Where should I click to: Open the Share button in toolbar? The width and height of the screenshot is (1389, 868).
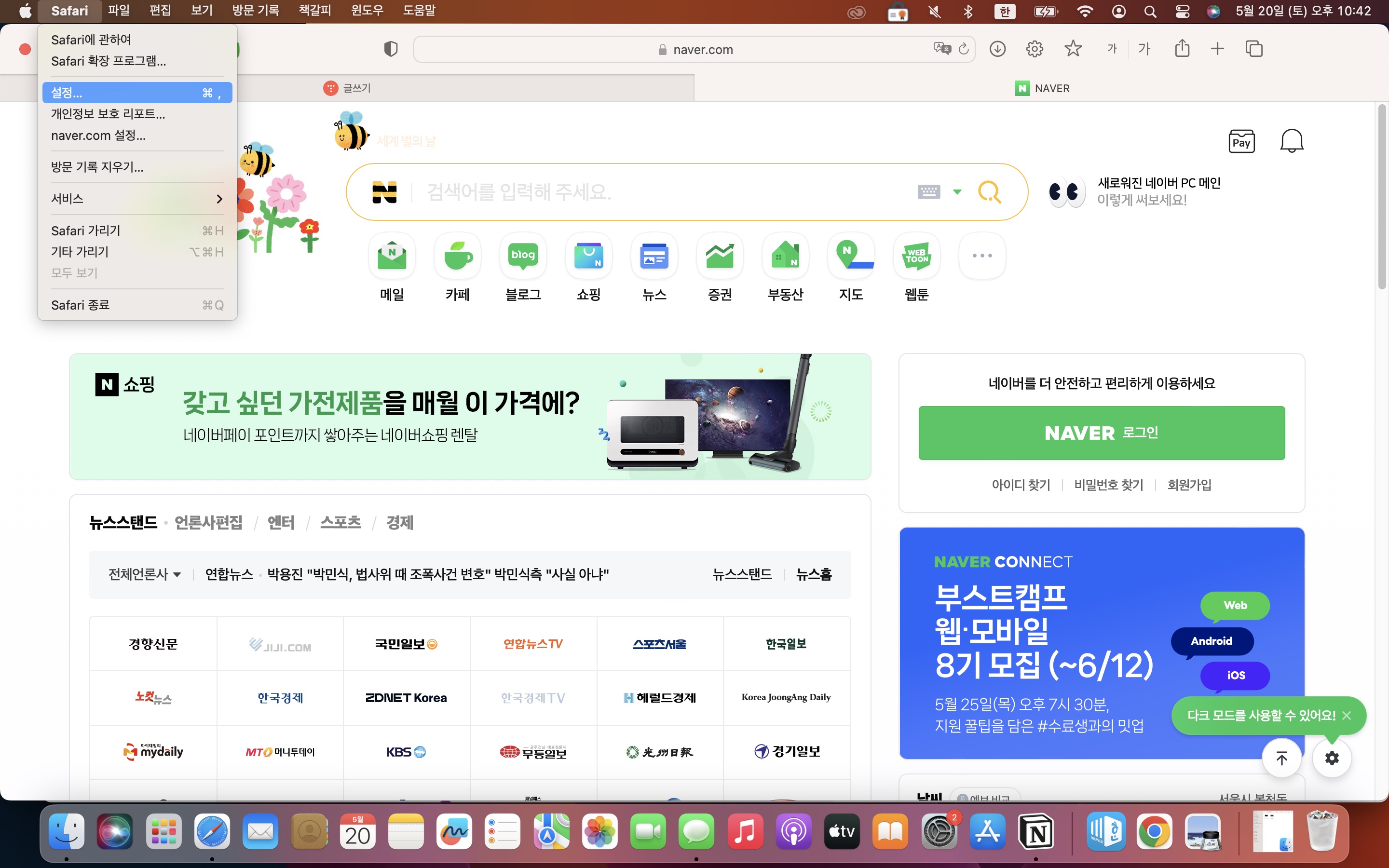1182,49
